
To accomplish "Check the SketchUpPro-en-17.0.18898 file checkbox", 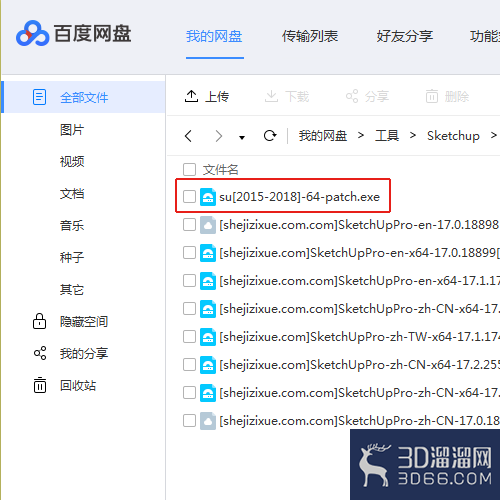I will click(x=189, y=225).
